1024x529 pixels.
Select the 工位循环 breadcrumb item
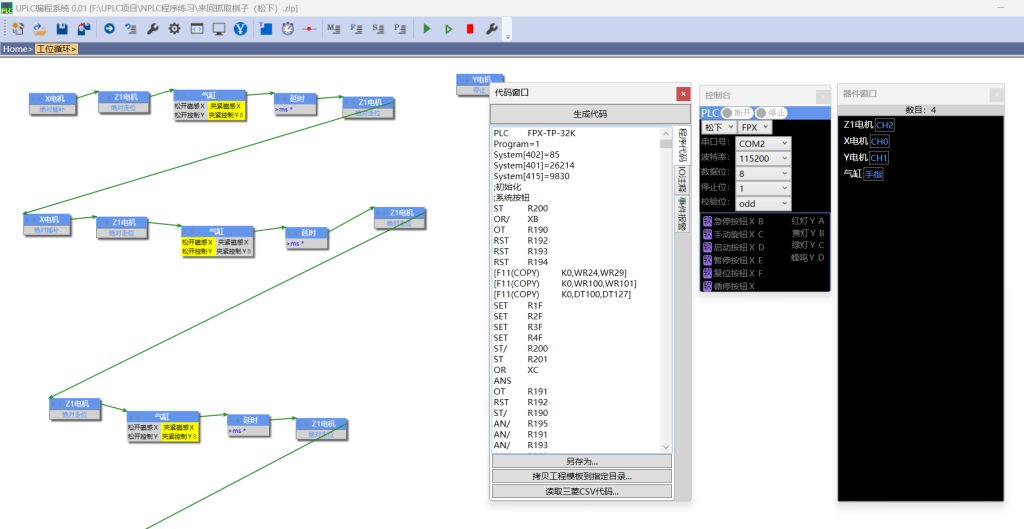[56, 48]
